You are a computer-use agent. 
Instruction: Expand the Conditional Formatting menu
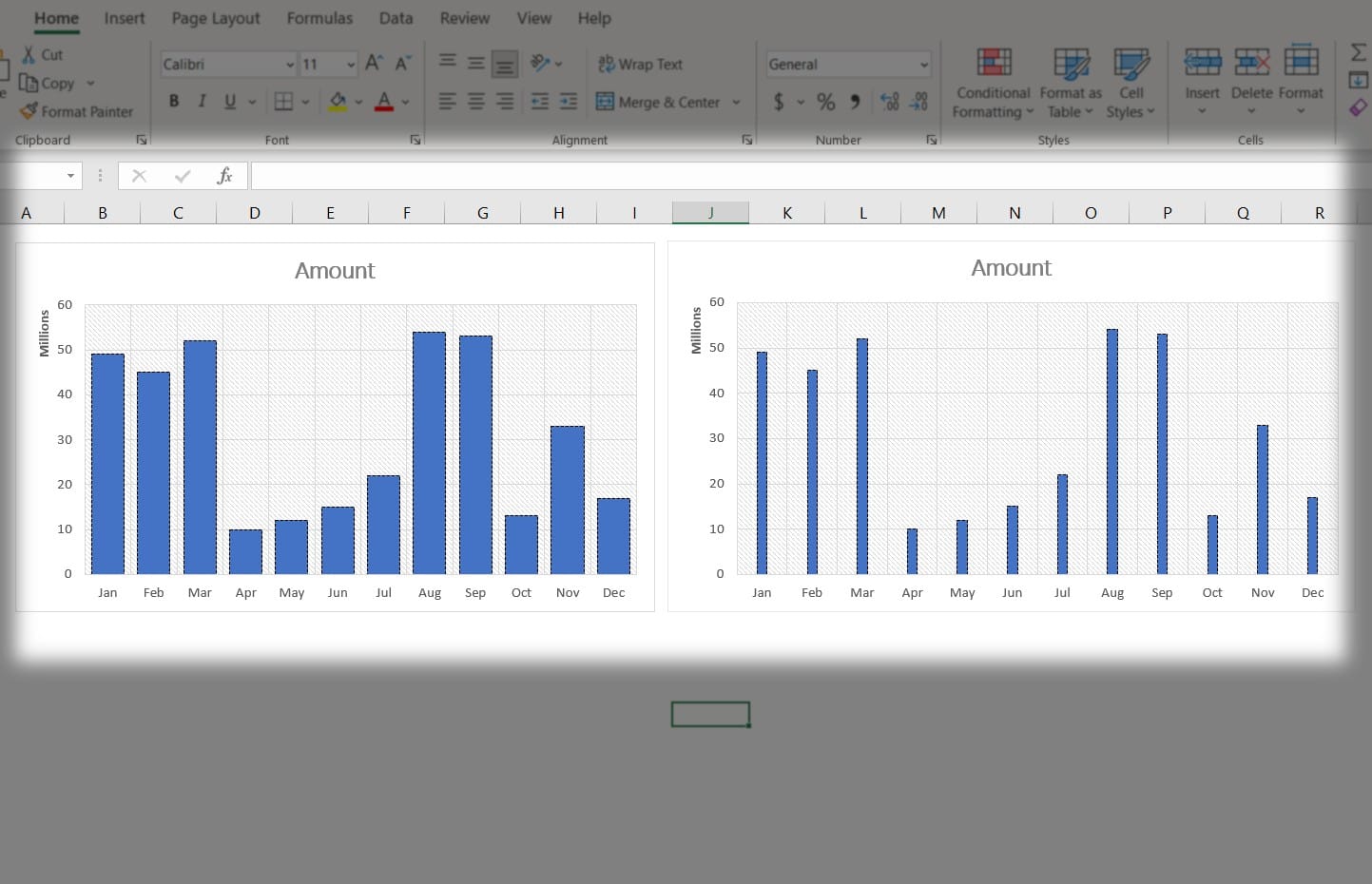pos(993,84)
